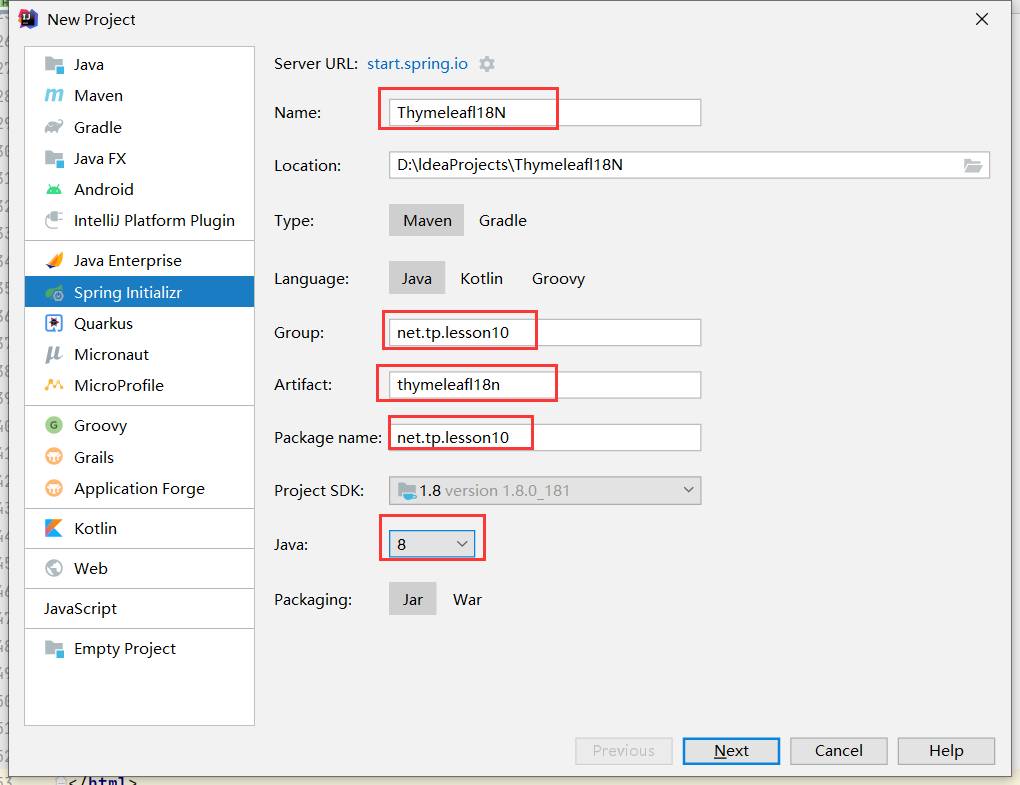Click the Java Enterprise icon
The image size is (1020, 785).
54,261
